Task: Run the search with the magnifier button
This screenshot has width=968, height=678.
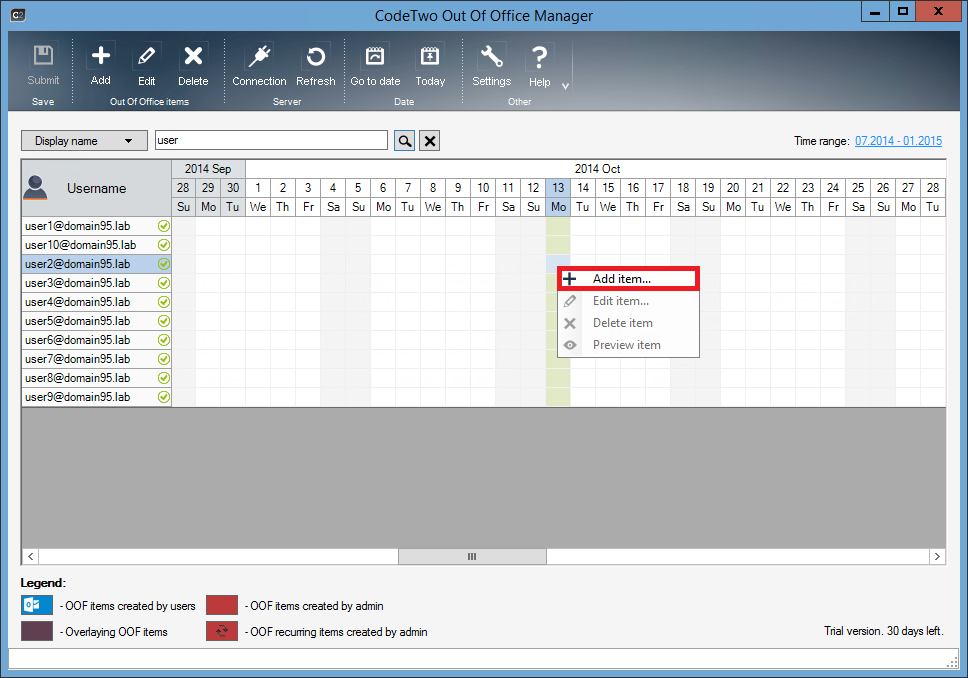Action: pyautogui.click(x=404, y=141)
